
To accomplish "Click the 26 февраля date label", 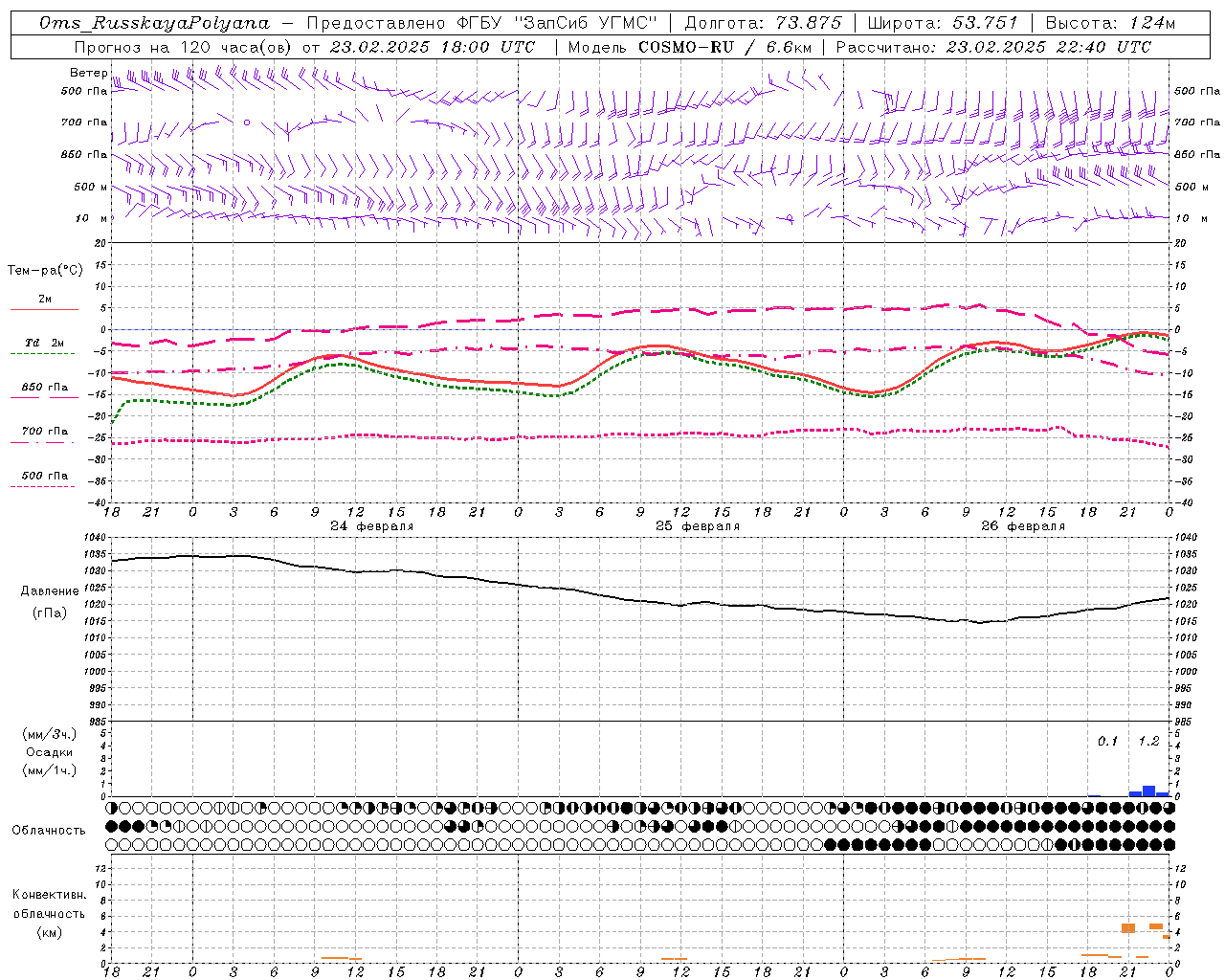I will 1023,526.
